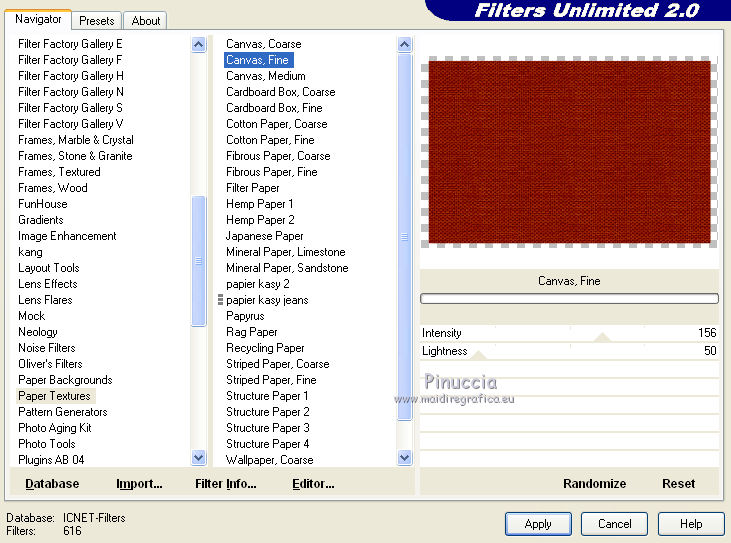The image size is (731, 543).
Task: Choose Fibrous Paper, Coarse filter
Action: coord(278,156)
